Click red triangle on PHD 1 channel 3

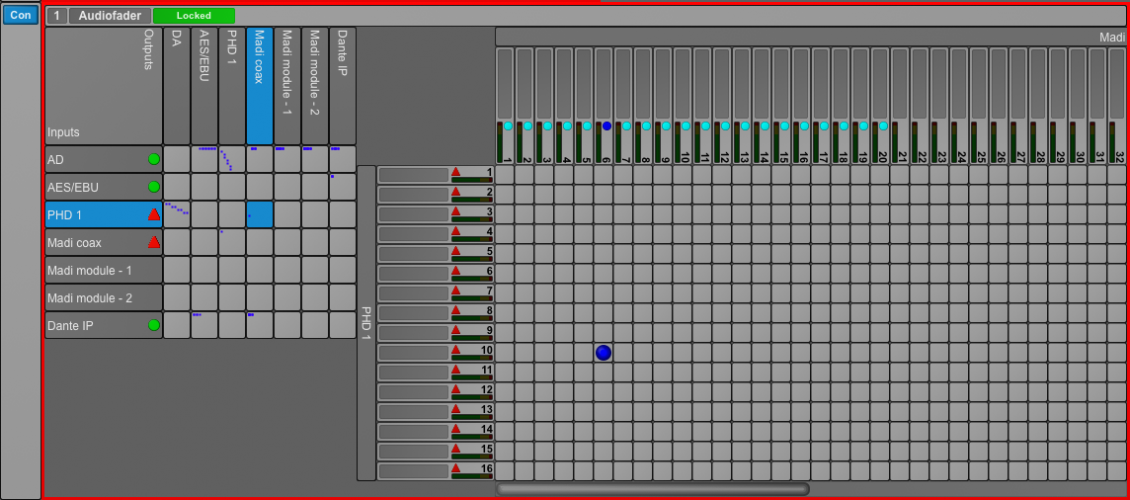(x=456, y=211)
